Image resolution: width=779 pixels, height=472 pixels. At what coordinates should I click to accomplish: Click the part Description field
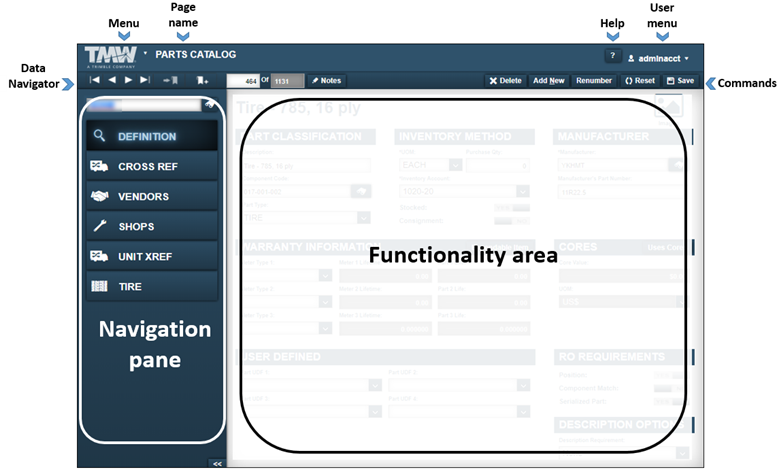tap(307, 165)
